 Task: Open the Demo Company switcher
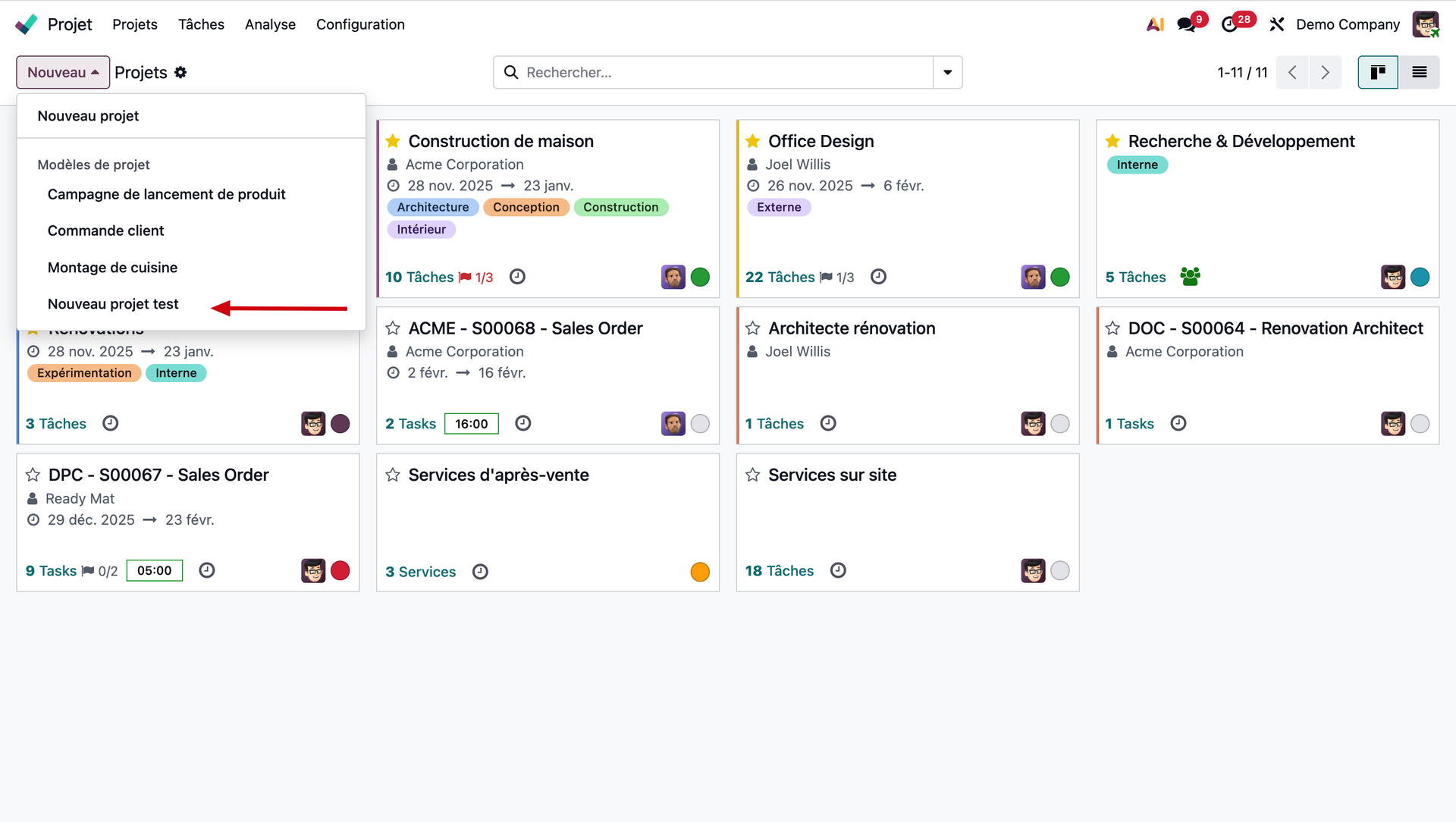pyautogui.click(x=1348, y=24)
